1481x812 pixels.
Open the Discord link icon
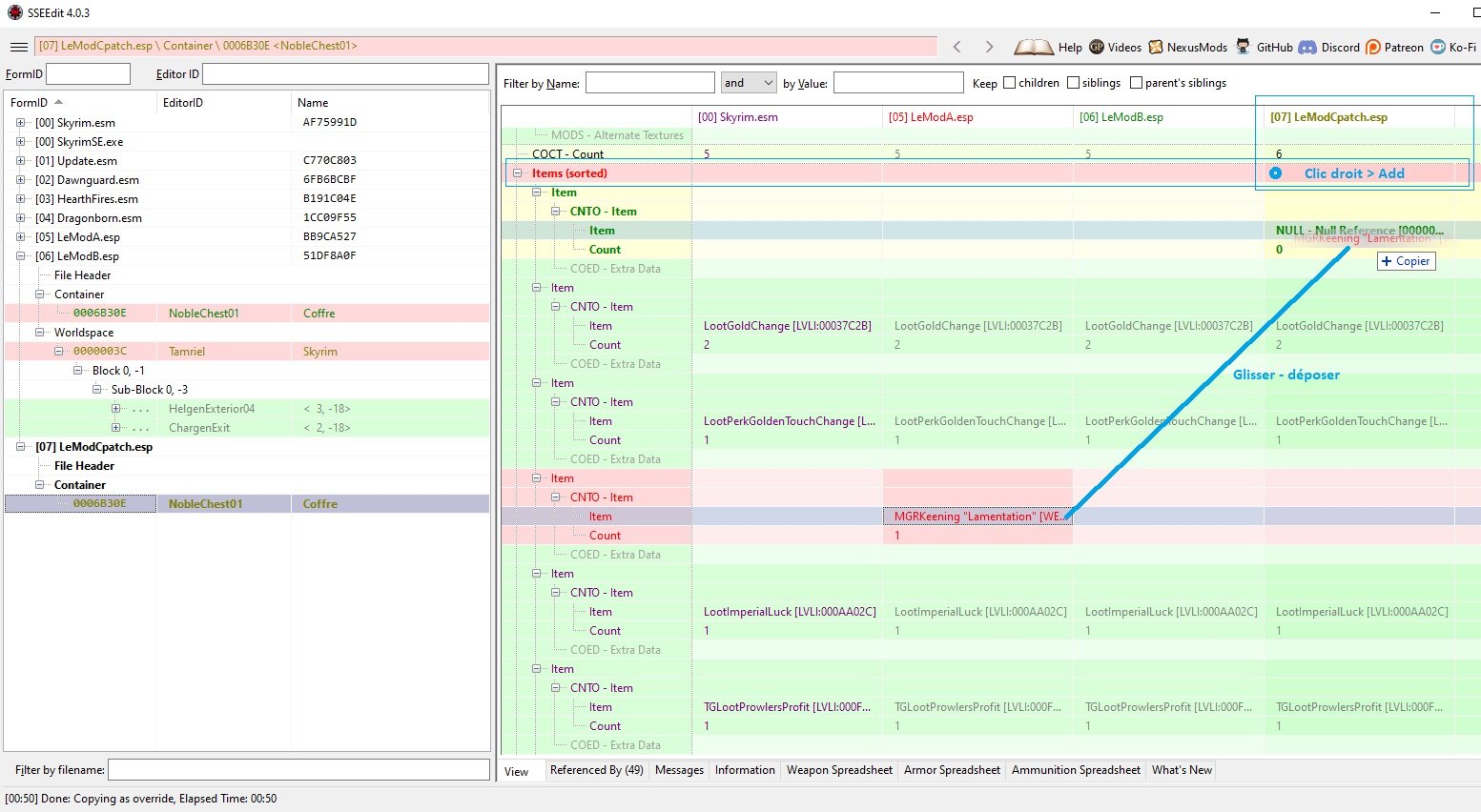coord(1307,47)
